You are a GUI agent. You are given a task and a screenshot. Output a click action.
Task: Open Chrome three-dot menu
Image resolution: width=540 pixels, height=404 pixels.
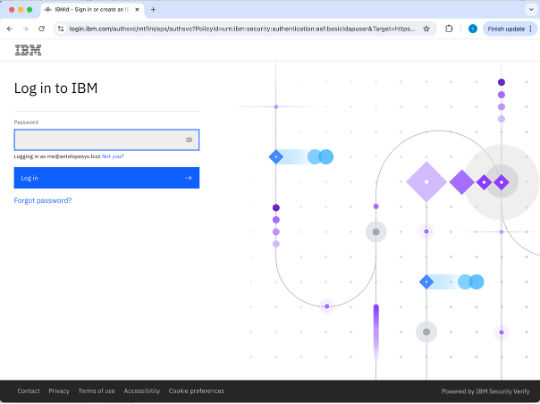coord(530,29)
